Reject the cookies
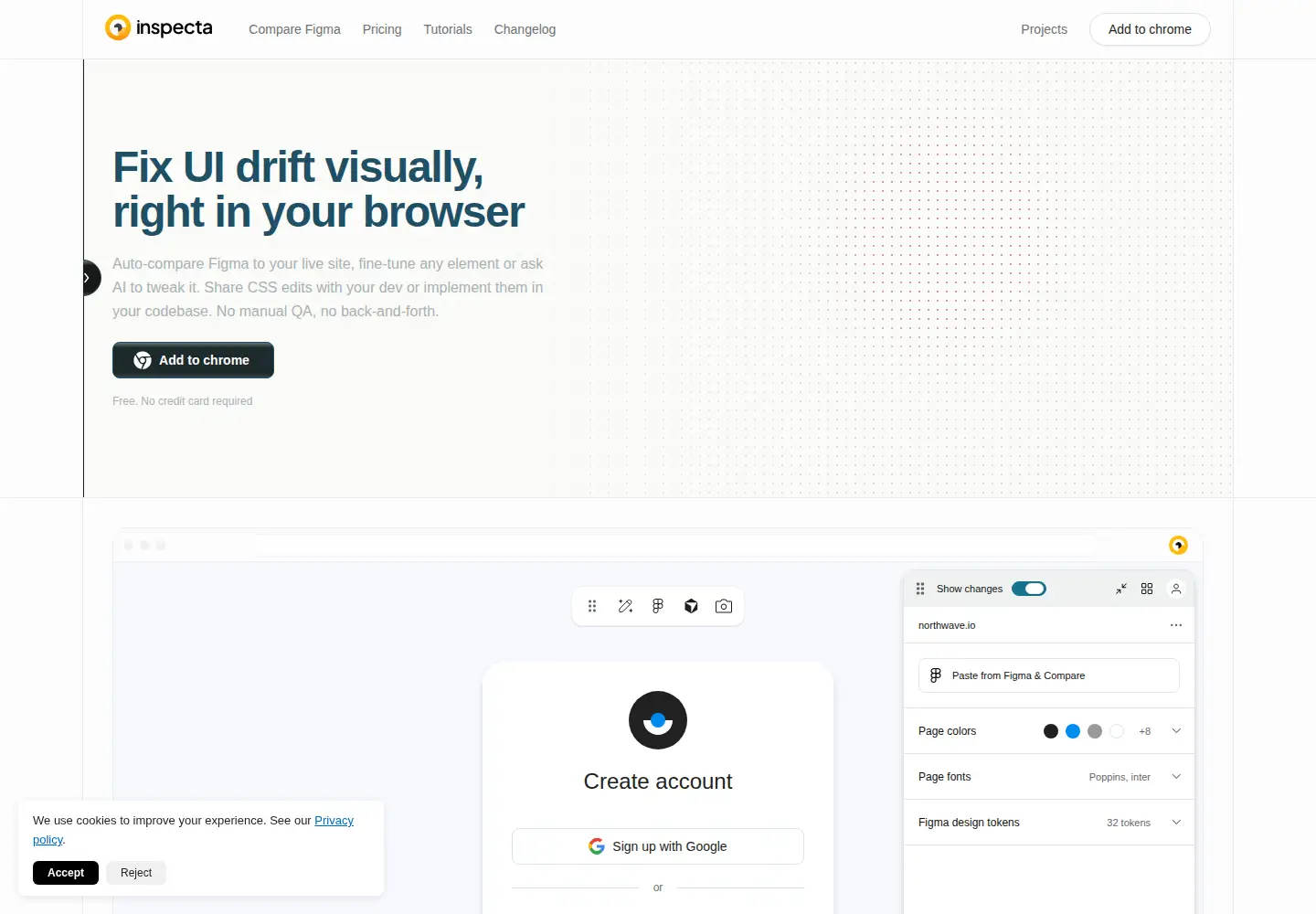 tap(136, 873)
